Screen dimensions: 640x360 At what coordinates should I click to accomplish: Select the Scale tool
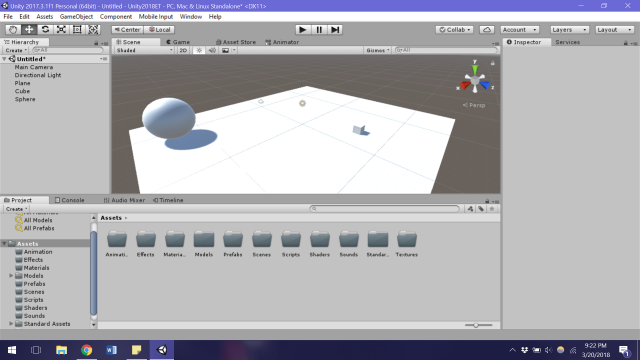coord(61,30)
